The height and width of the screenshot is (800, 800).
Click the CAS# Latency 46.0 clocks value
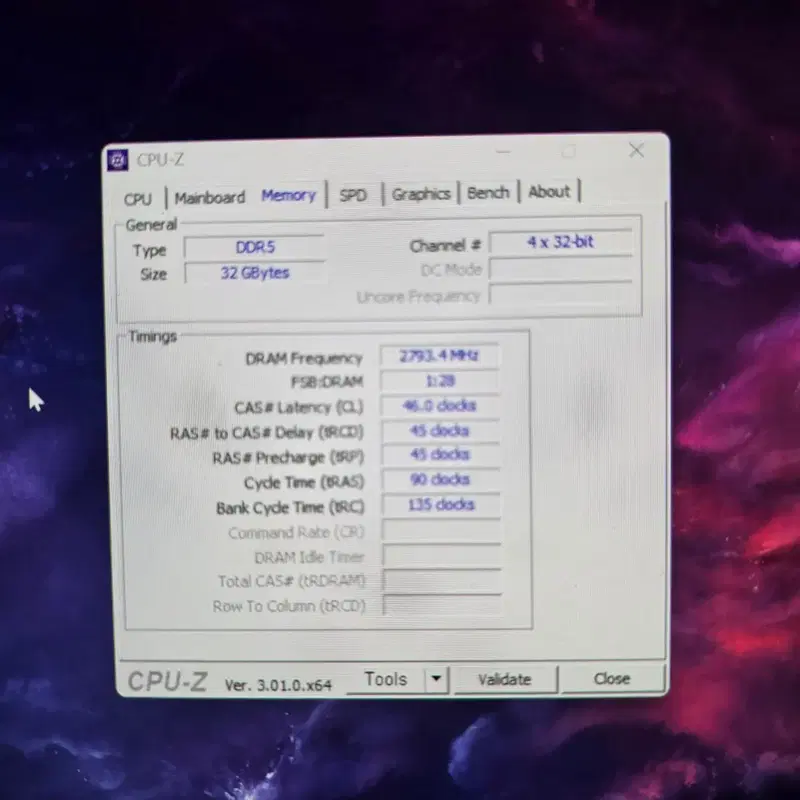(440, 406)
